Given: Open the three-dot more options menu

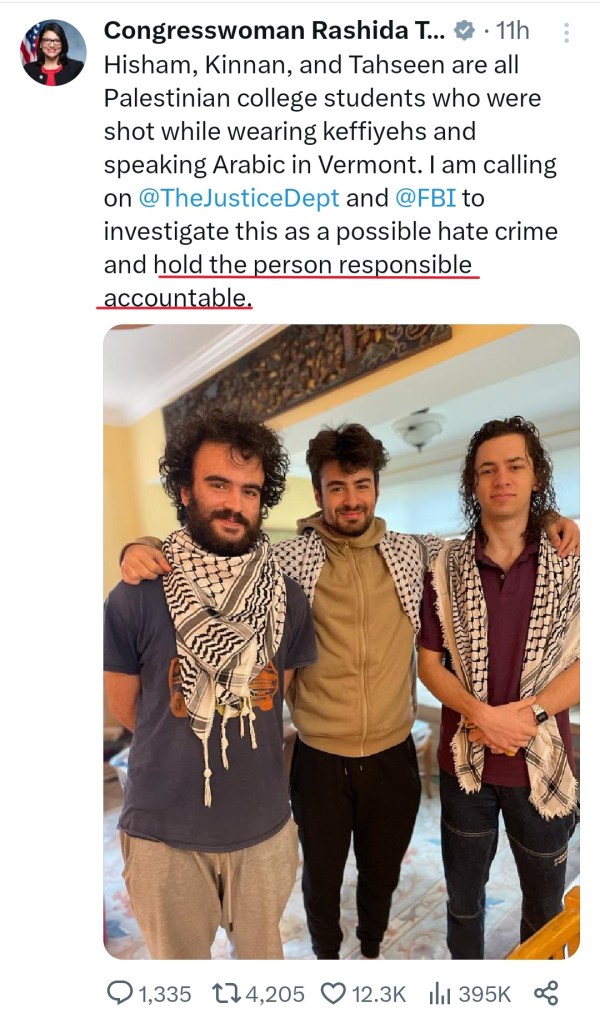Looking at the screenshot, I should pos(566,33).
